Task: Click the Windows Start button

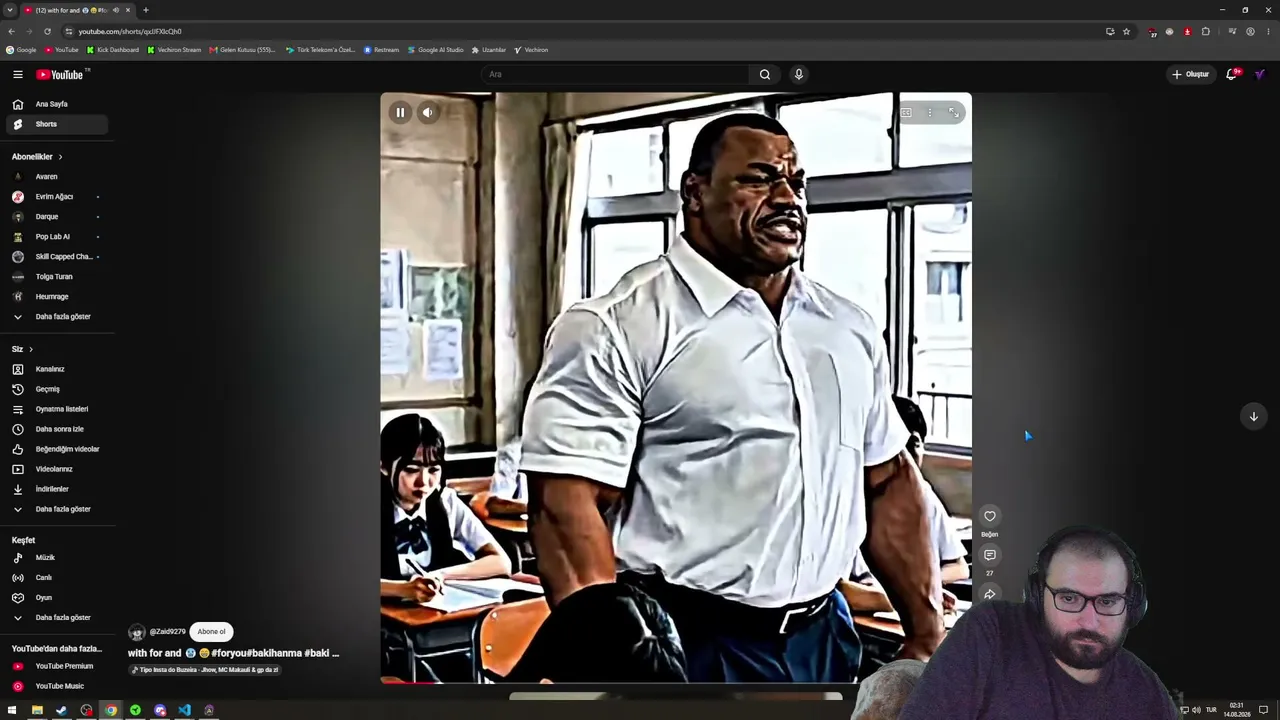Action: click(12, 710)
